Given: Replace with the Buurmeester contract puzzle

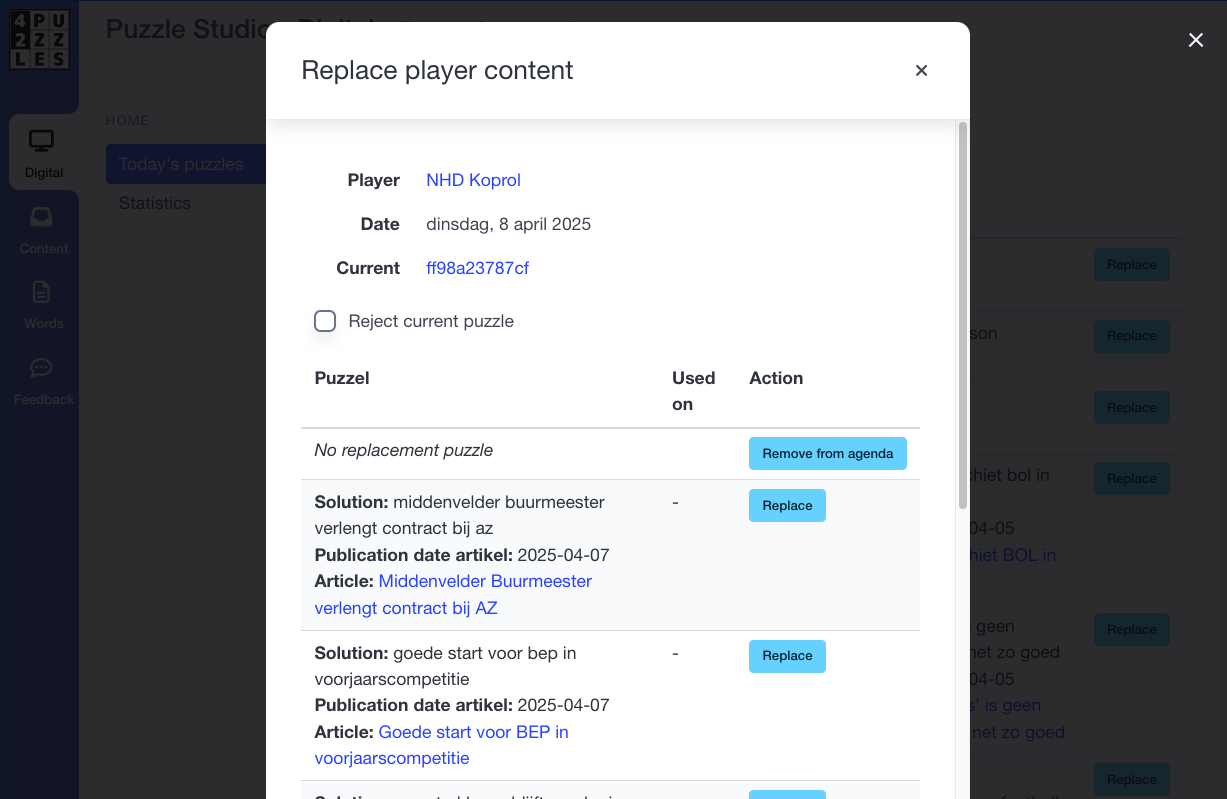Looking at the screenshot, I should (x=787, y=506).
